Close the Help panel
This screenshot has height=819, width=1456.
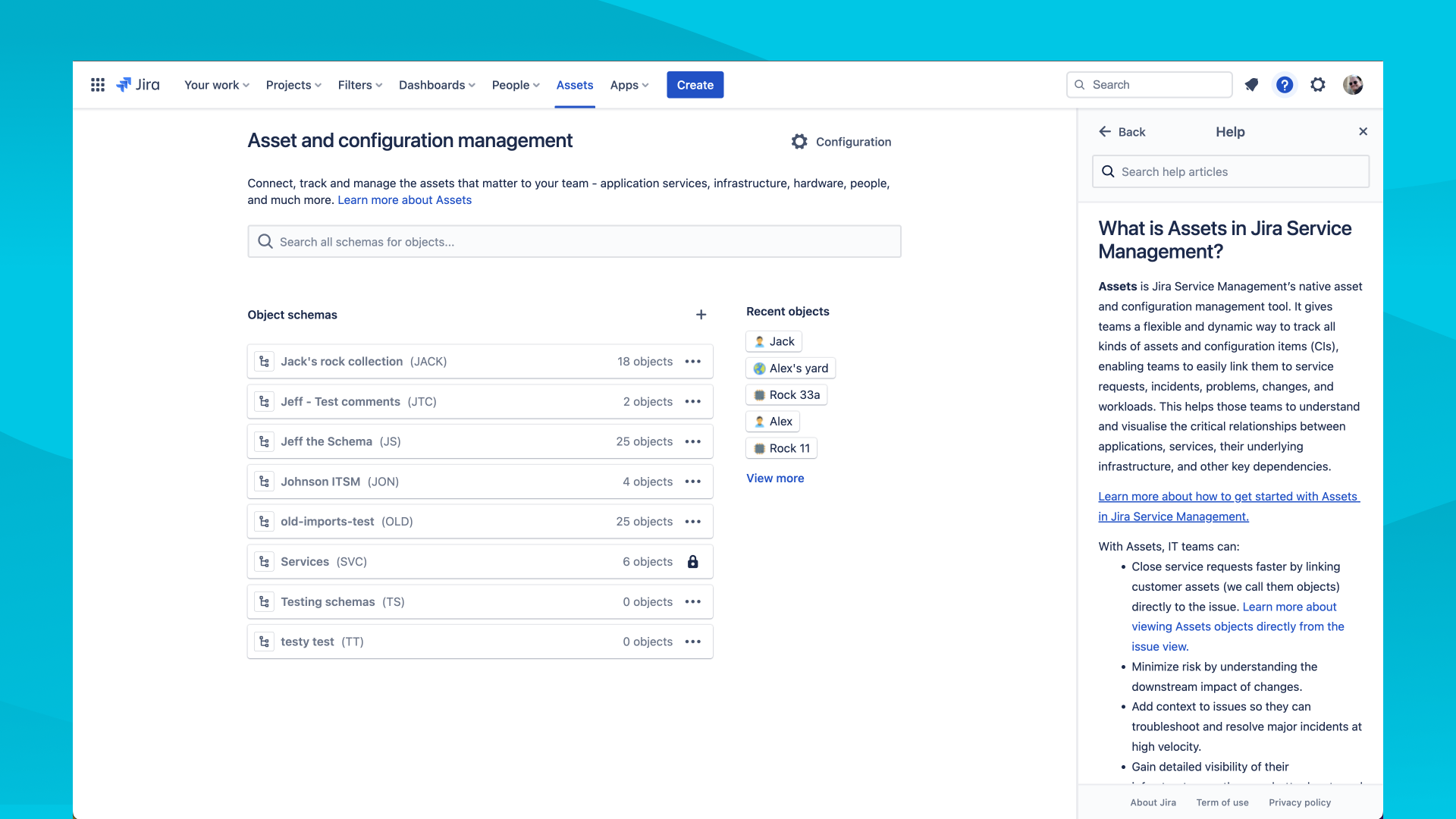(x=1363, y=132)
